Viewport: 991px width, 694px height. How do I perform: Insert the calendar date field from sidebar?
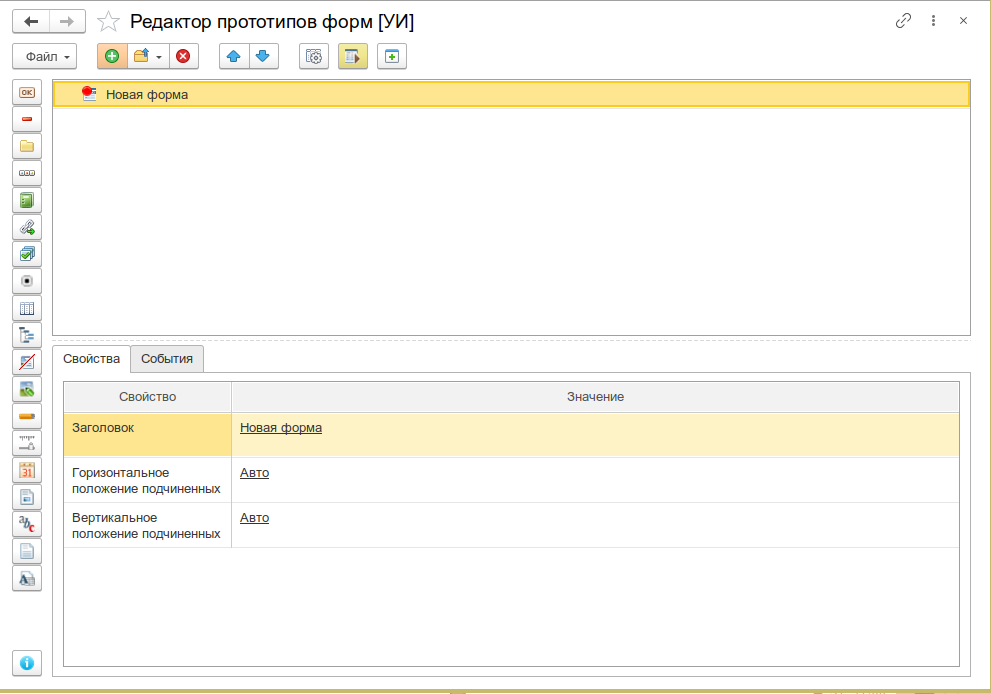pos(27,470)
